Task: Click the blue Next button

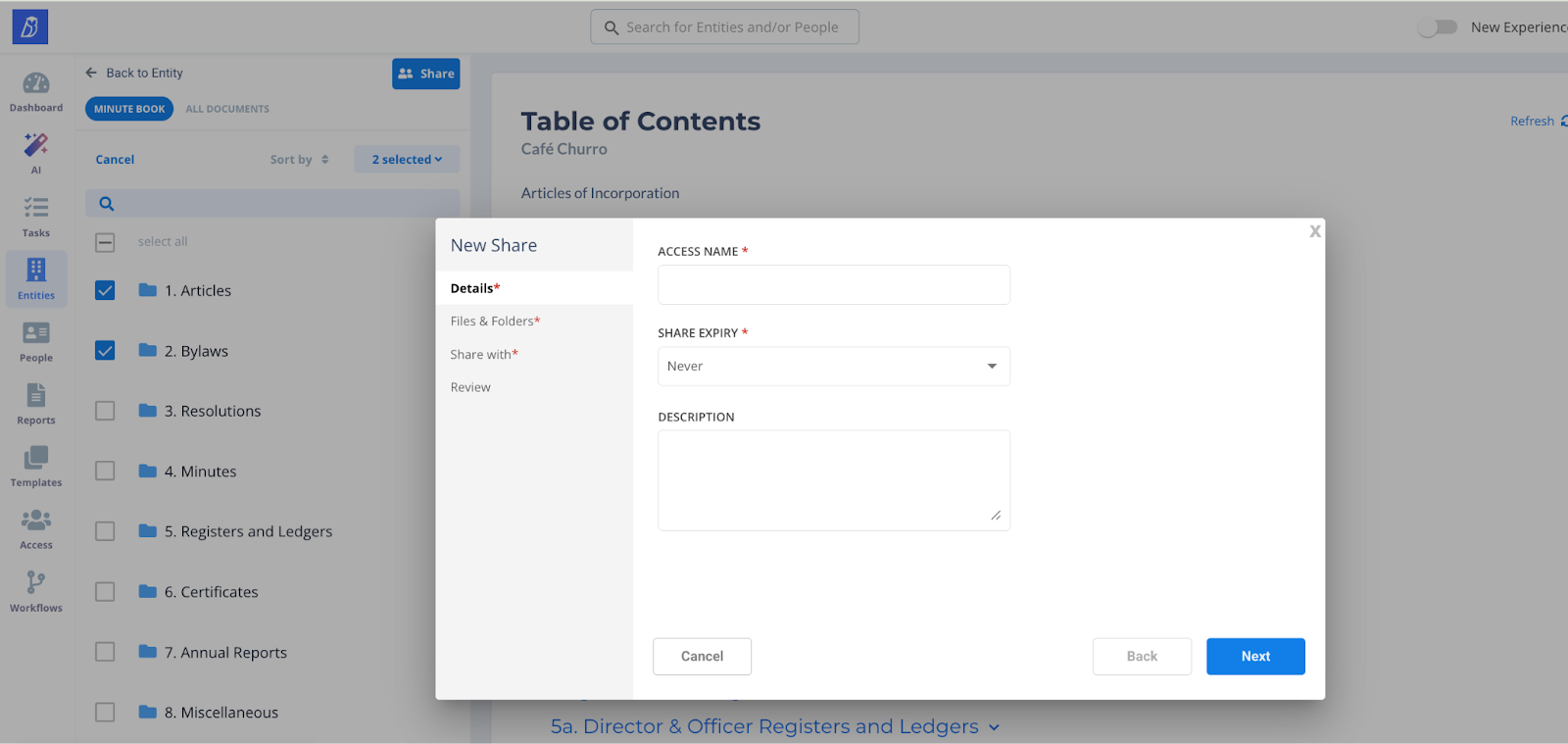Action: click(1254, 657)
